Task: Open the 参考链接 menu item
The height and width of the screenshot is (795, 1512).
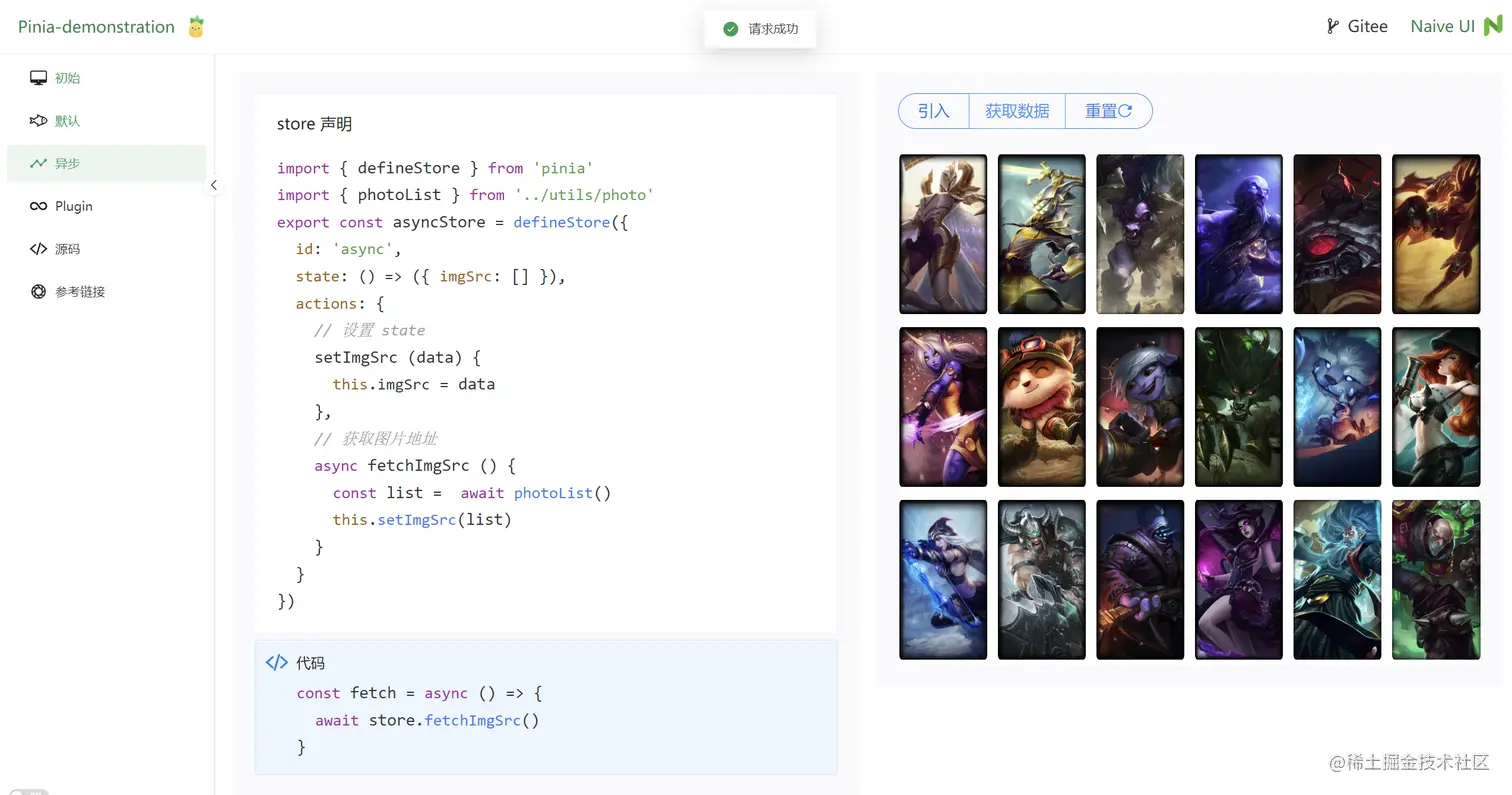Action: pyautogui.click(x=106, y=292)
